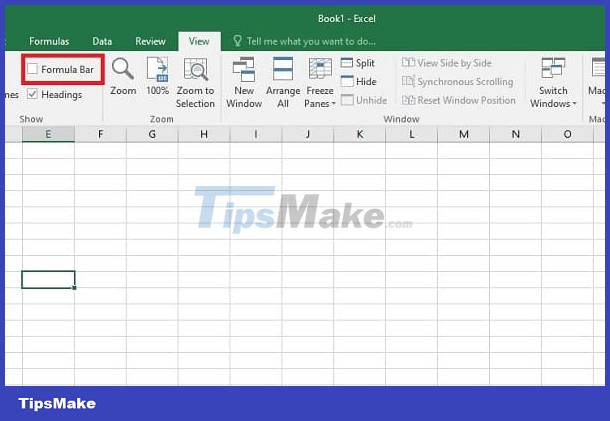610x421 pixels.
Task: Click Reset Window Position
Action: click(x=459, y=100)
